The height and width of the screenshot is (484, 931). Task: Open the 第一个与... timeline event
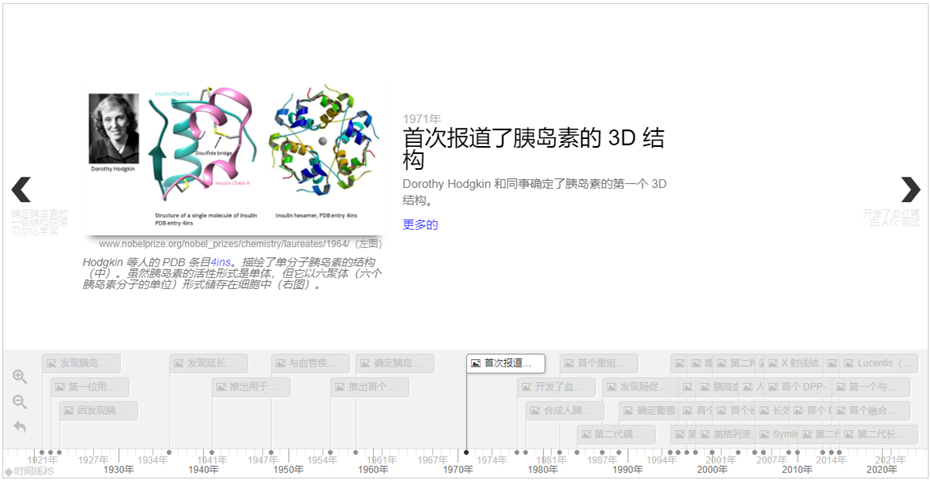(x=871, y=387)
